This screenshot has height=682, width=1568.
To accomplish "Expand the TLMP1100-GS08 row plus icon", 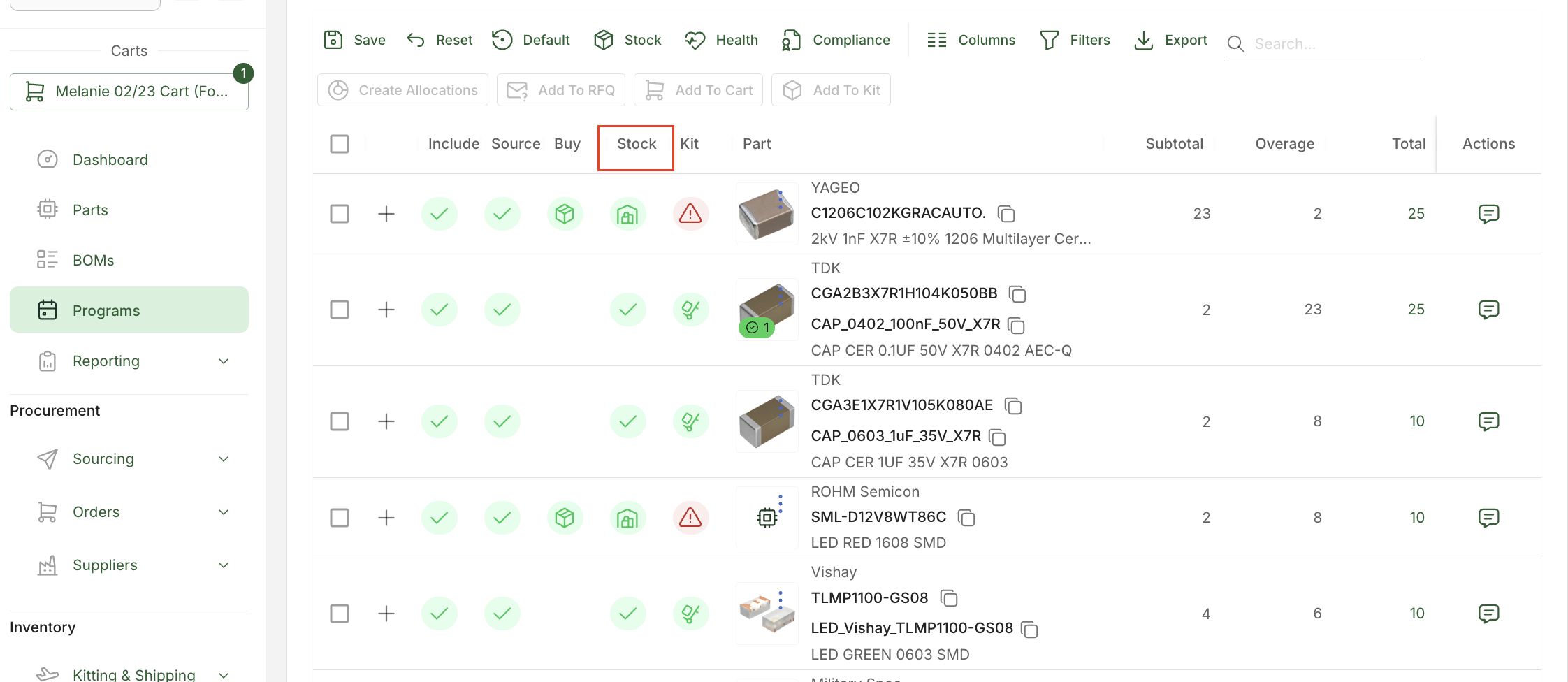I will point(386,614).
